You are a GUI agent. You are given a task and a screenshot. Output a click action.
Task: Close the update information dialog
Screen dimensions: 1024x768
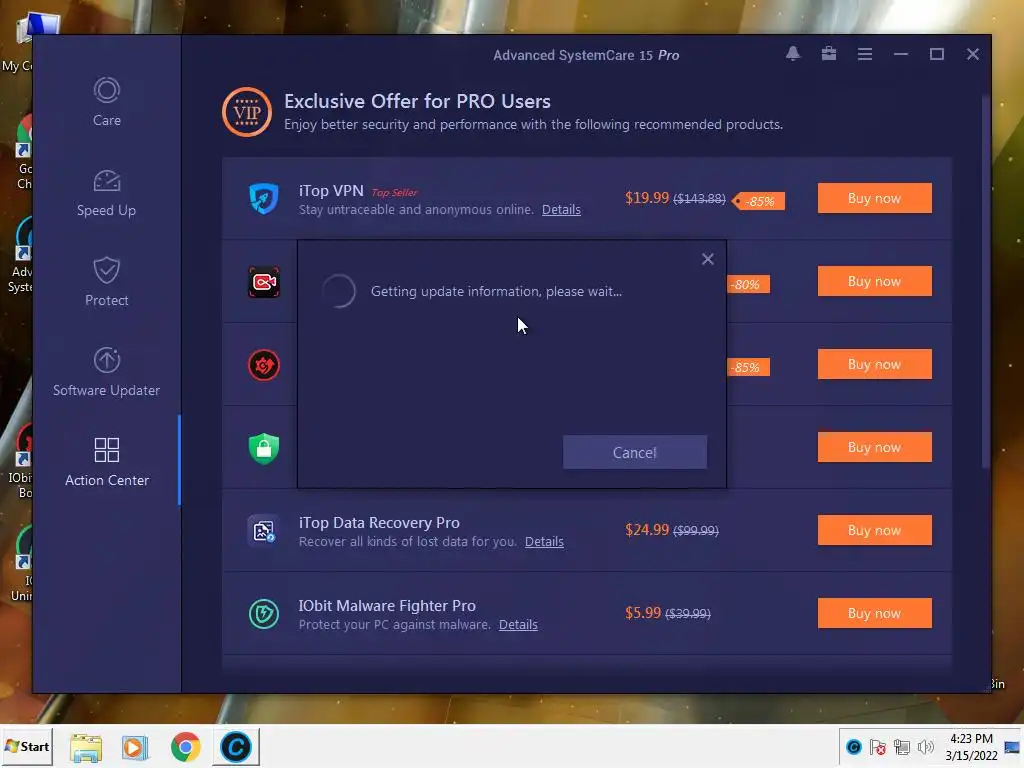[707, 259]
